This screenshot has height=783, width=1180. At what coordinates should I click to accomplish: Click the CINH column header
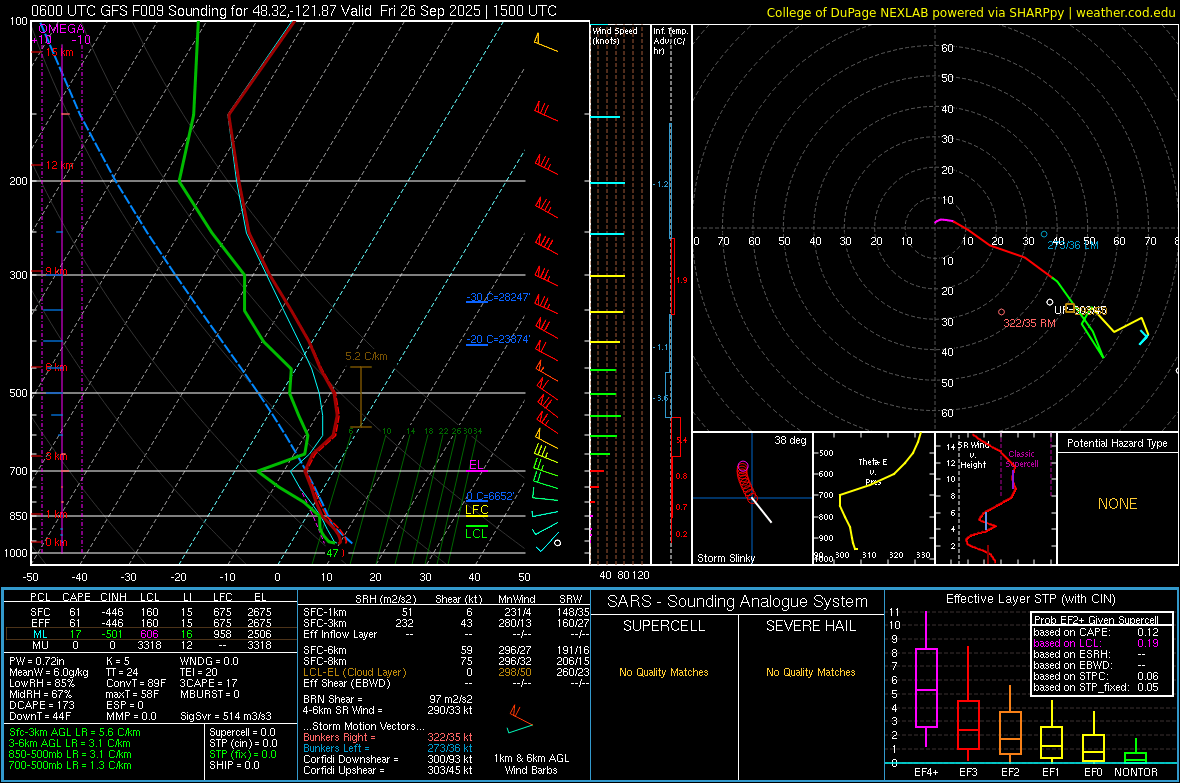pyautogui.click(x=113, y=597)
